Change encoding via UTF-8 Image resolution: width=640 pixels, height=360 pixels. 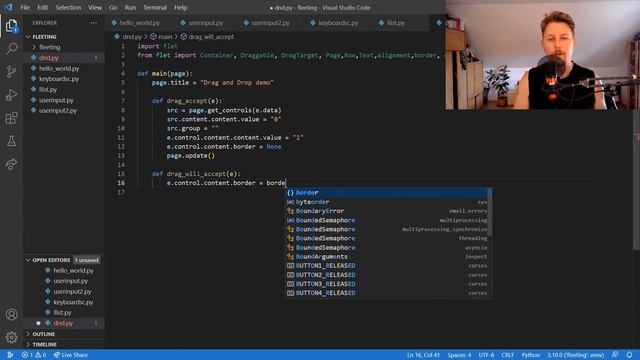click(x=486, y=355)
